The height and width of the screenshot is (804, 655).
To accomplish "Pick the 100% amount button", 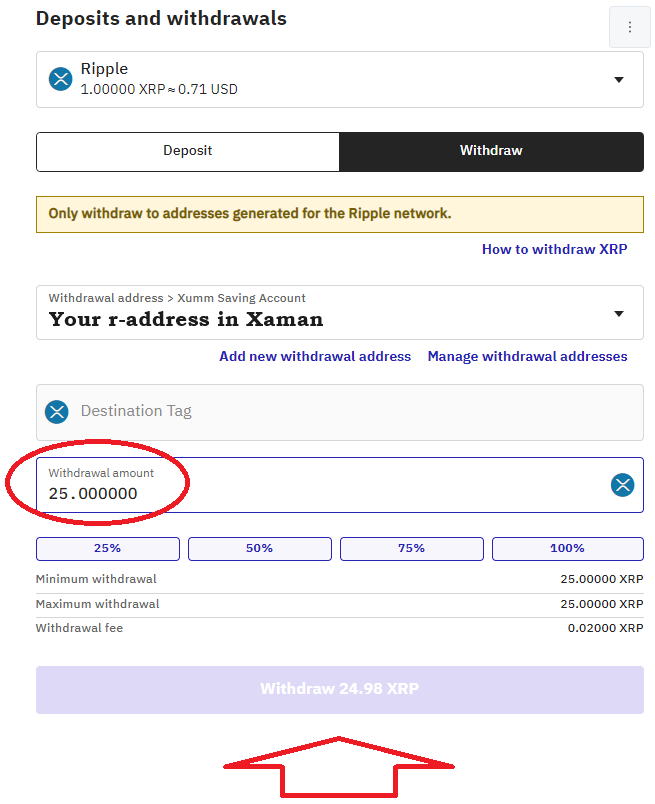I will click(x=567, y=548).
